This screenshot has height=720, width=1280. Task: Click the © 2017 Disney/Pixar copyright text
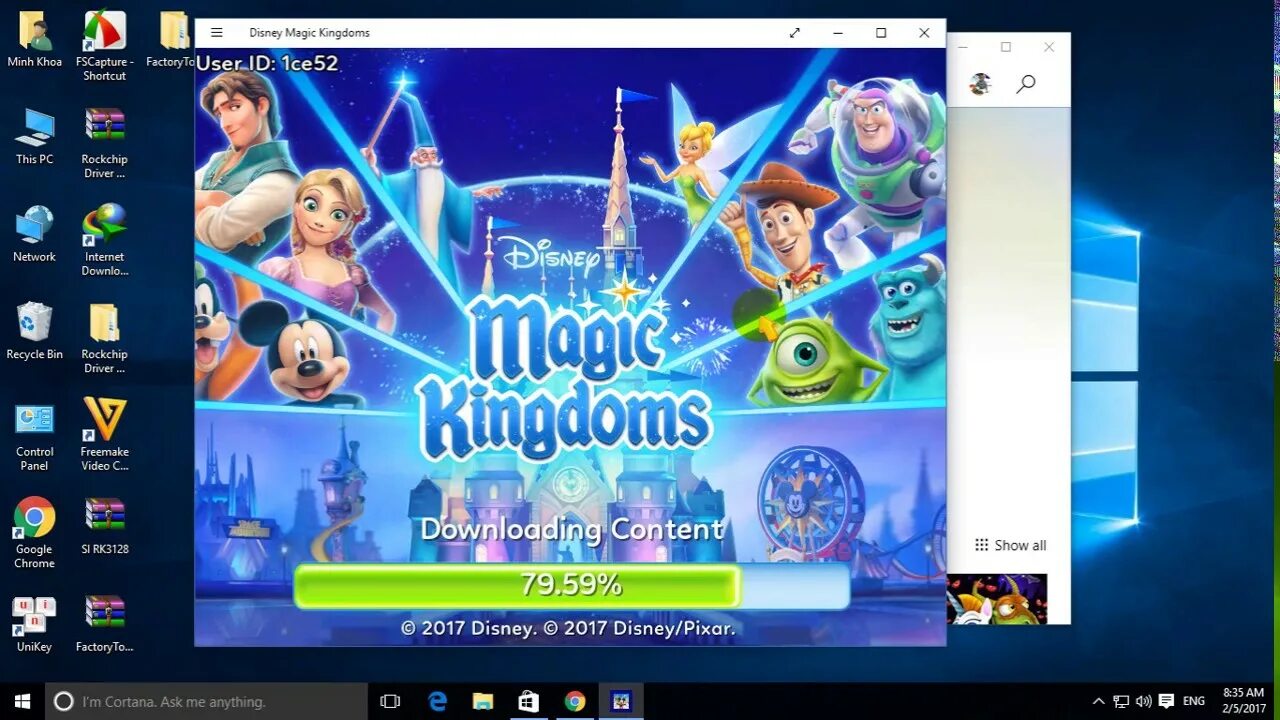[568, 628]
